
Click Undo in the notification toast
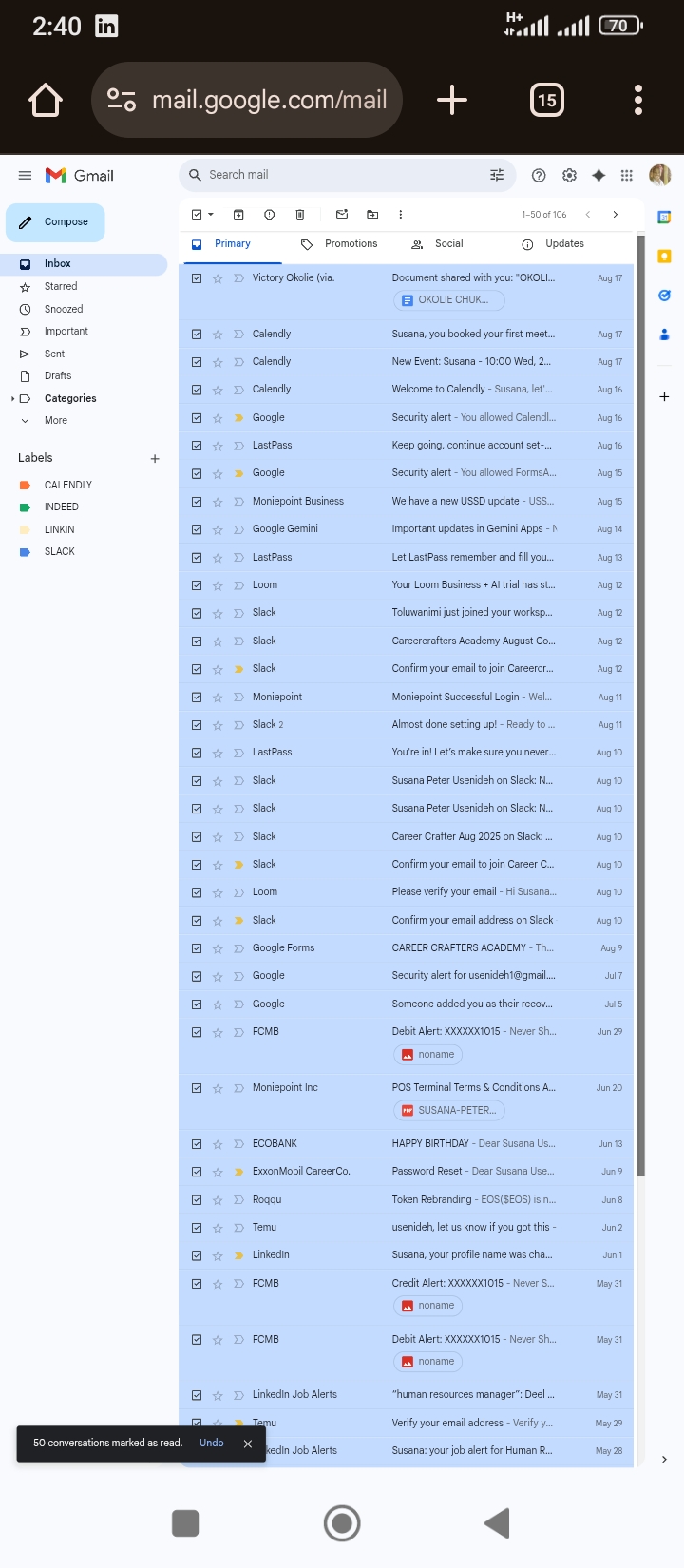point(212,1443)
